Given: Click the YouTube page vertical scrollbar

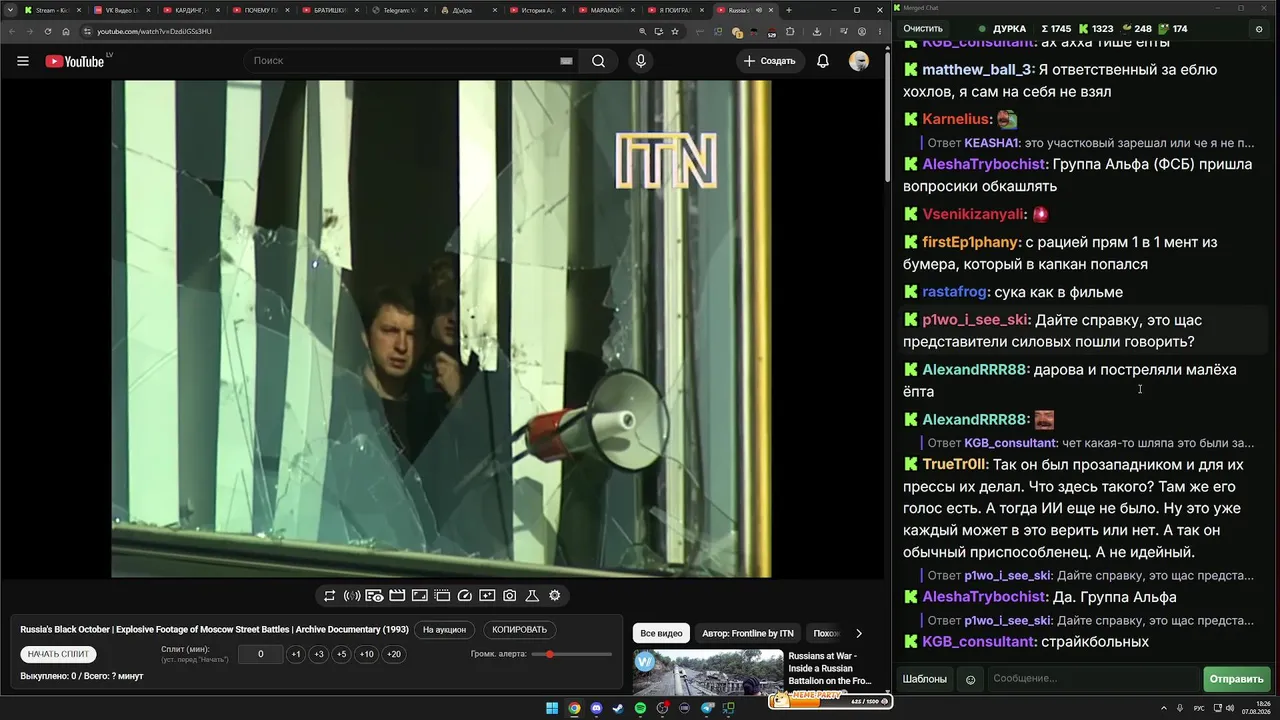Looking at the screenshot, I should [x=887, y=115].
